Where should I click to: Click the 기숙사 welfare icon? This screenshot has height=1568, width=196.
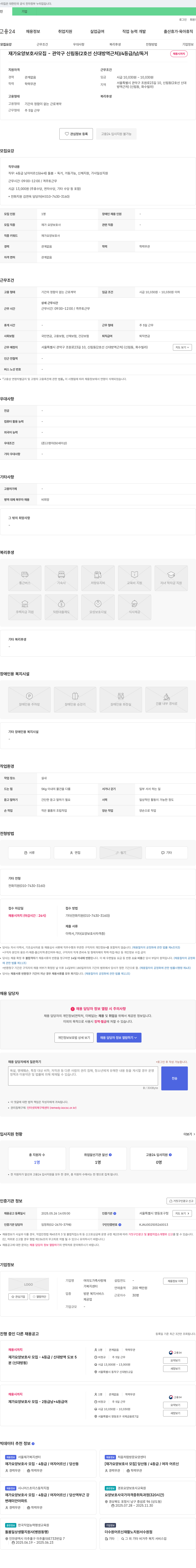point(61,578)
